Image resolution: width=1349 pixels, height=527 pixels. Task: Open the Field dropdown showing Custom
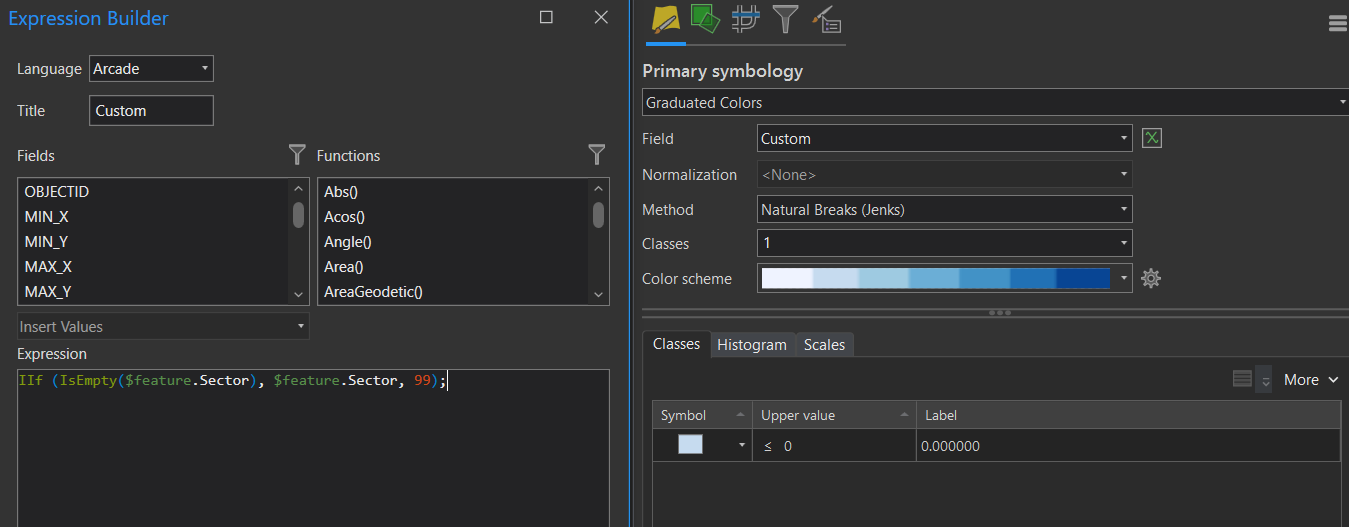coord(945,138)
